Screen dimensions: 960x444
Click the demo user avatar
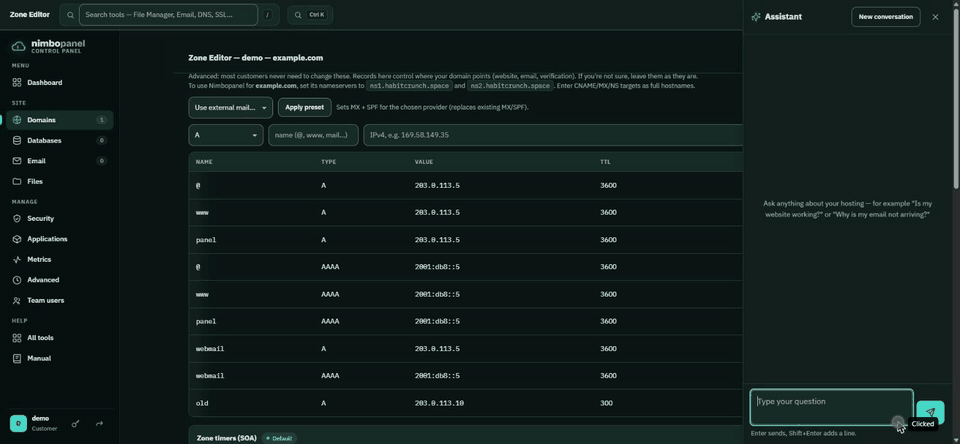point(18,423)
